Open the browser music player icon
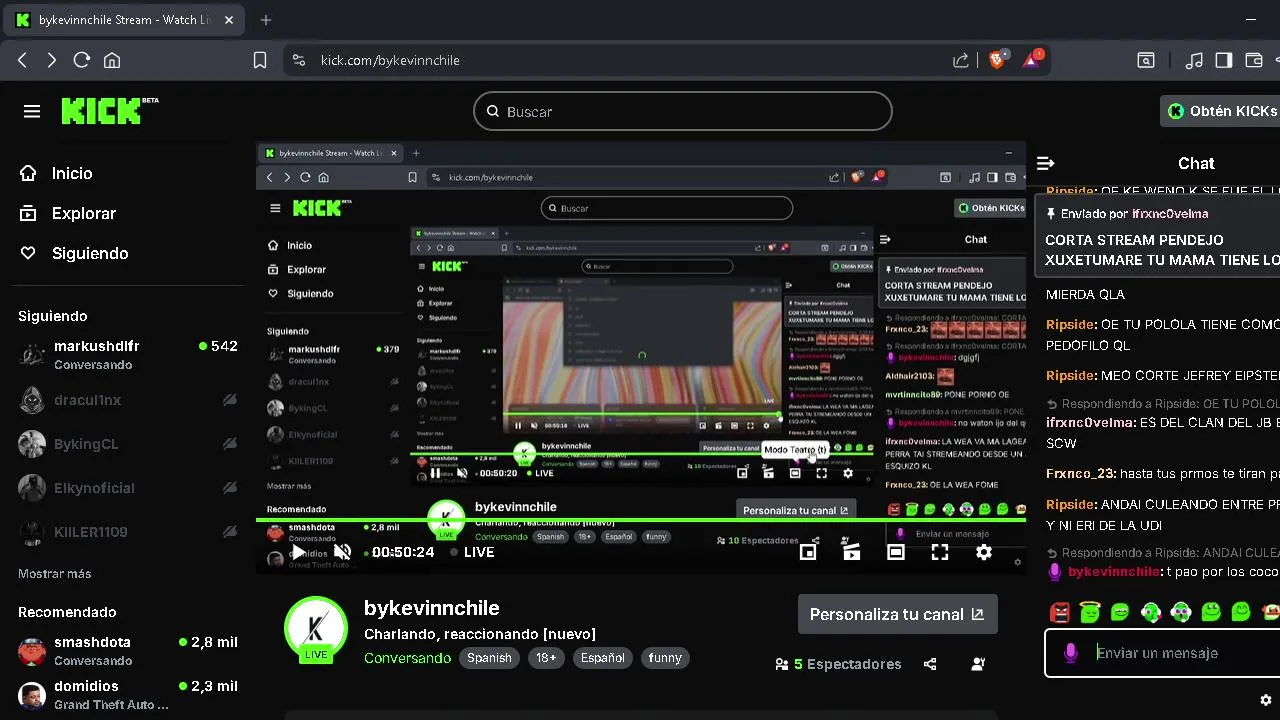The width and height of the screenshot is (1280, 720). [1194, 60]
